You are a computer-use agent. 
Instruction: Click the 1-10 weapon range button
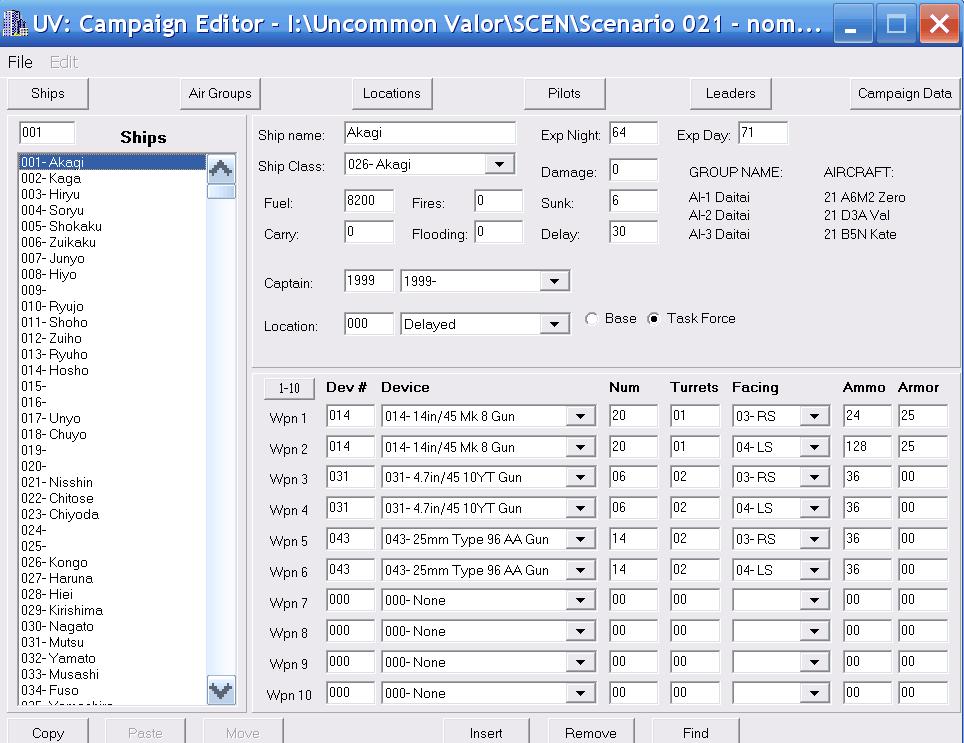(289, 388)
